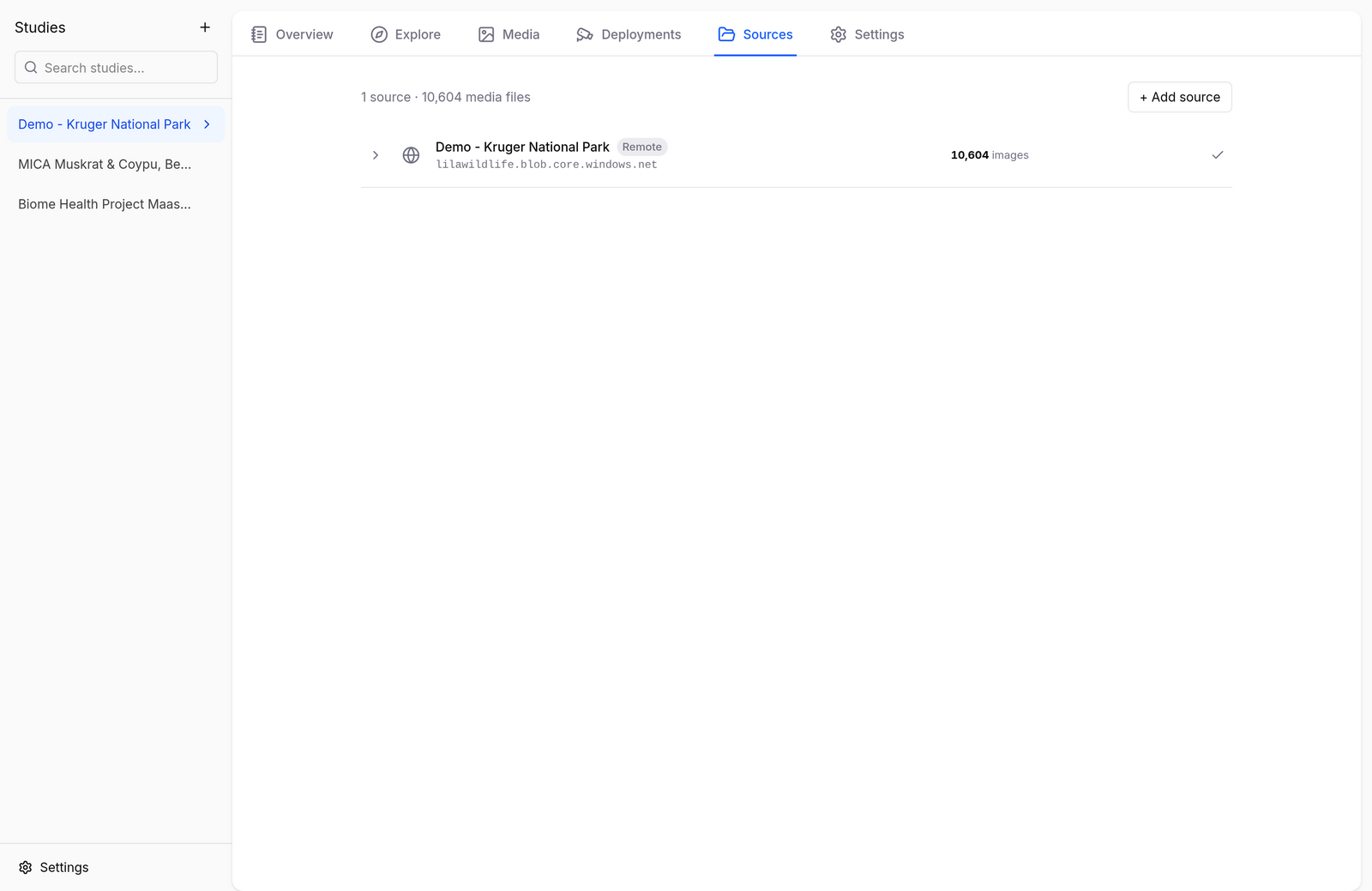Click the gear icon in the bottom sidebar Settings
Viewport: 1372px width, 891px height.
pos(26,868)
